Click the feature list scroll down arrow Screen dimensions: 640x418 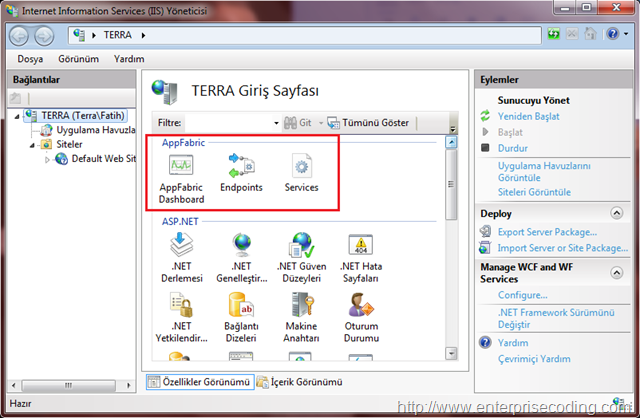pos(451,353)
